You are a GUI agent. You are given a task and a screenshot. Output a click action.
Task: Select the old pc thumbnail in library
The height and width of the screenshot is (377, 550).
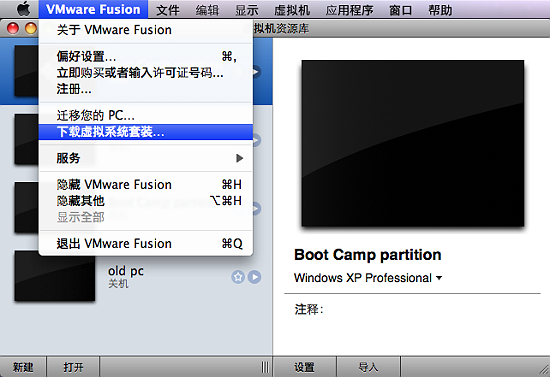(55, 276)
